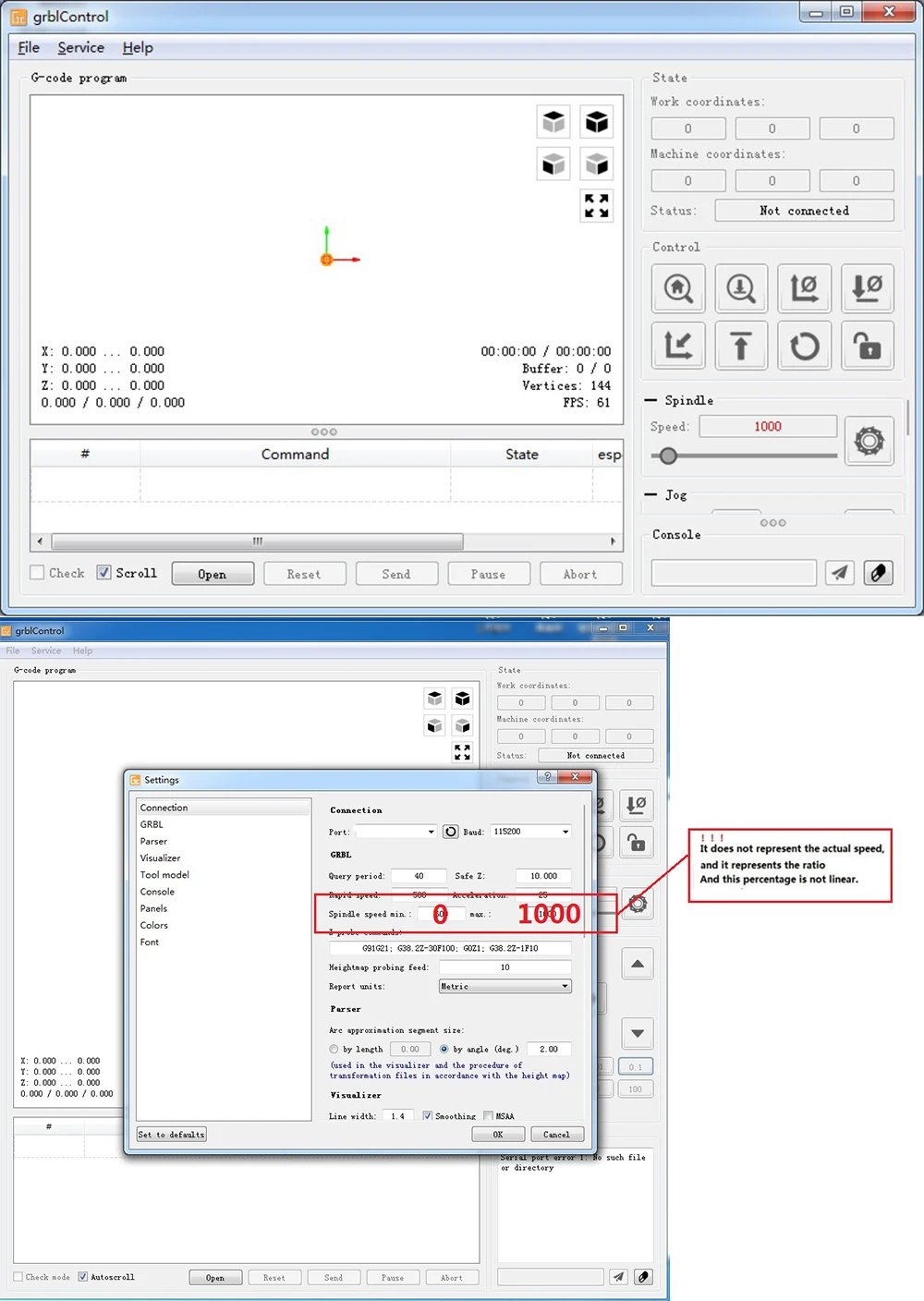Fit the toolpath to view

point(596,205)
